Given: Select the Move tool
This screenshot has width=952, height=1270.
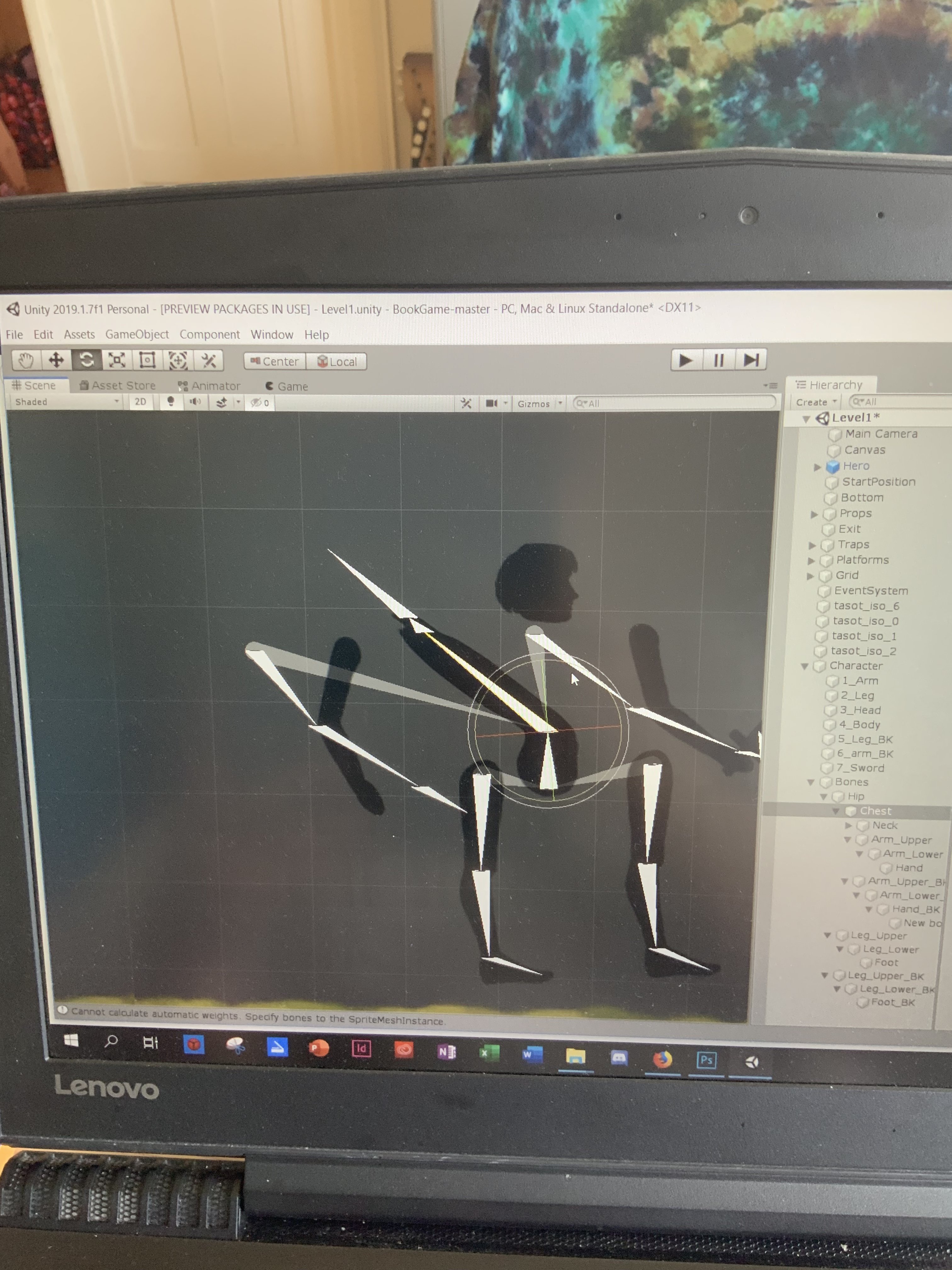Looking at the screenshot, I should [56, 361].
